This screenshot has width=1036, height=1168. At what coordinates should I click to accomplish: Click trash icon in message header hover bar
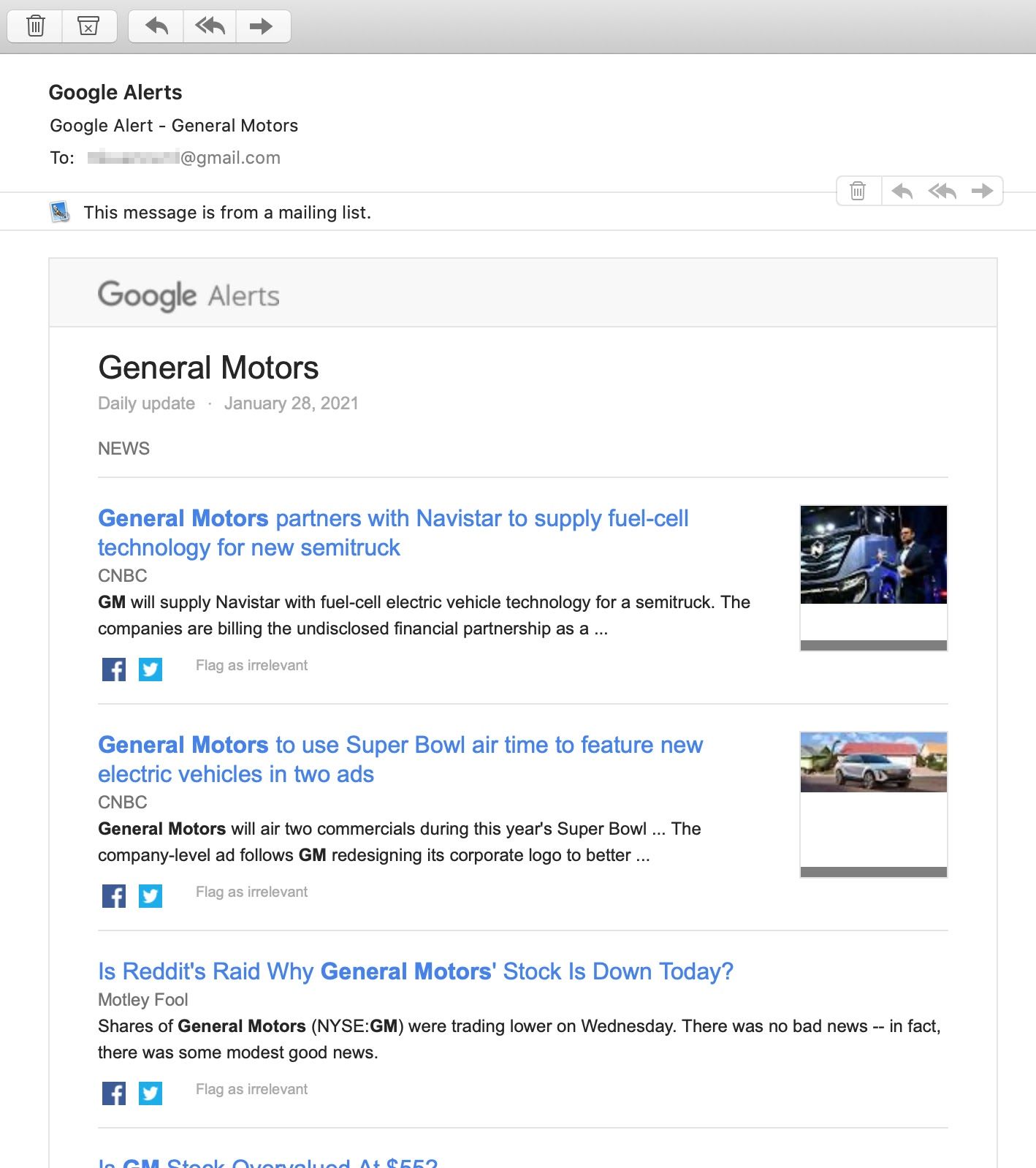click(858, 191)
